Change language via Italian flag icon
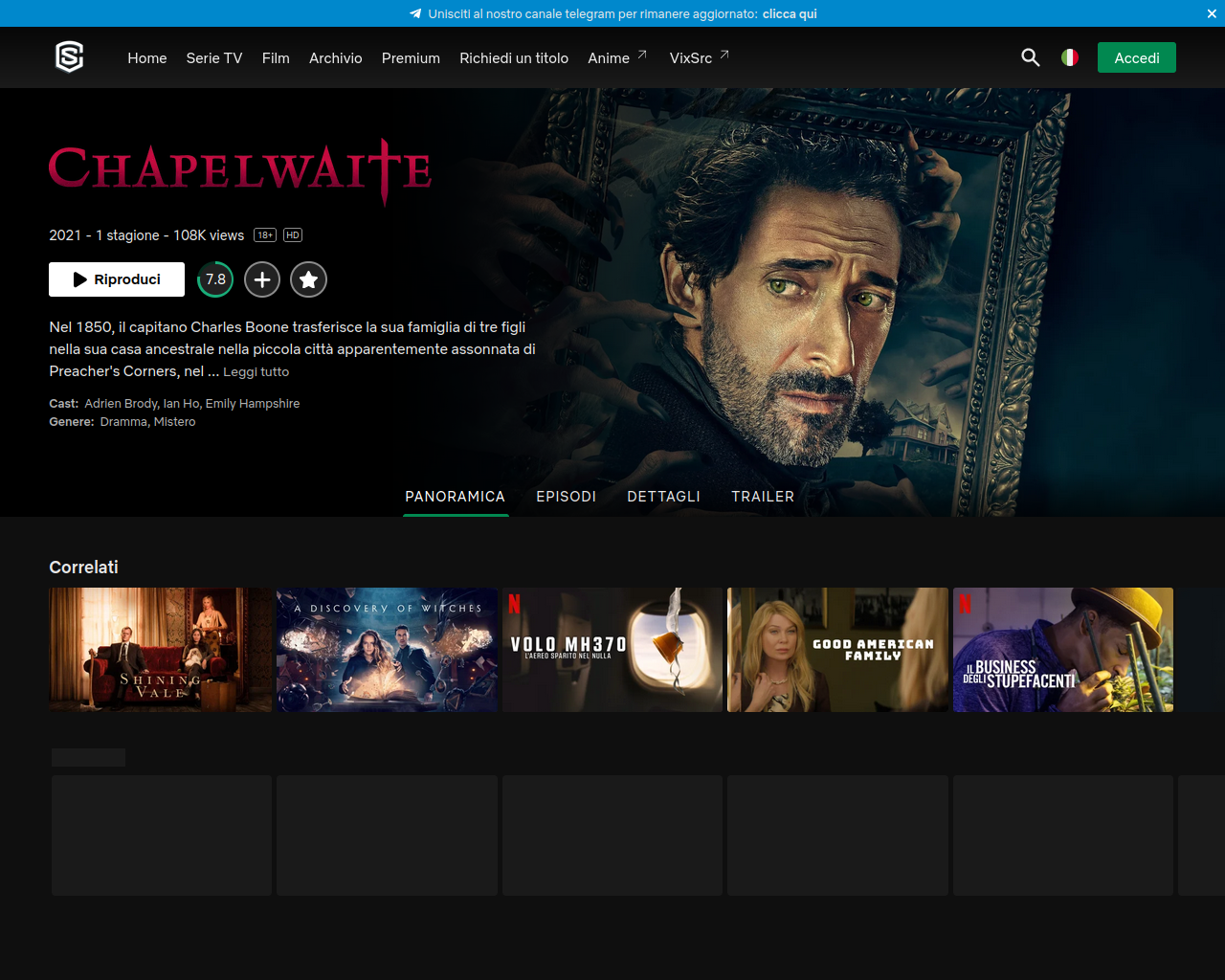Image resolution: width=1225 pixels, height=980 pixels. pos(1070,57)
